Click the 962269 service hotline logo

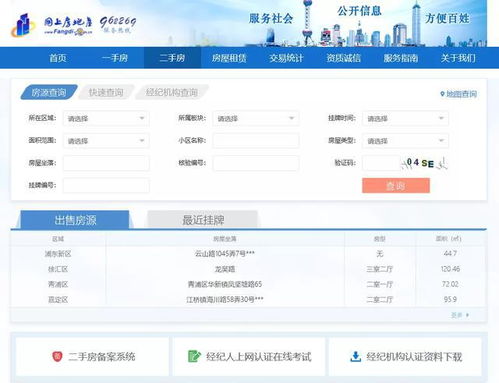118,24
